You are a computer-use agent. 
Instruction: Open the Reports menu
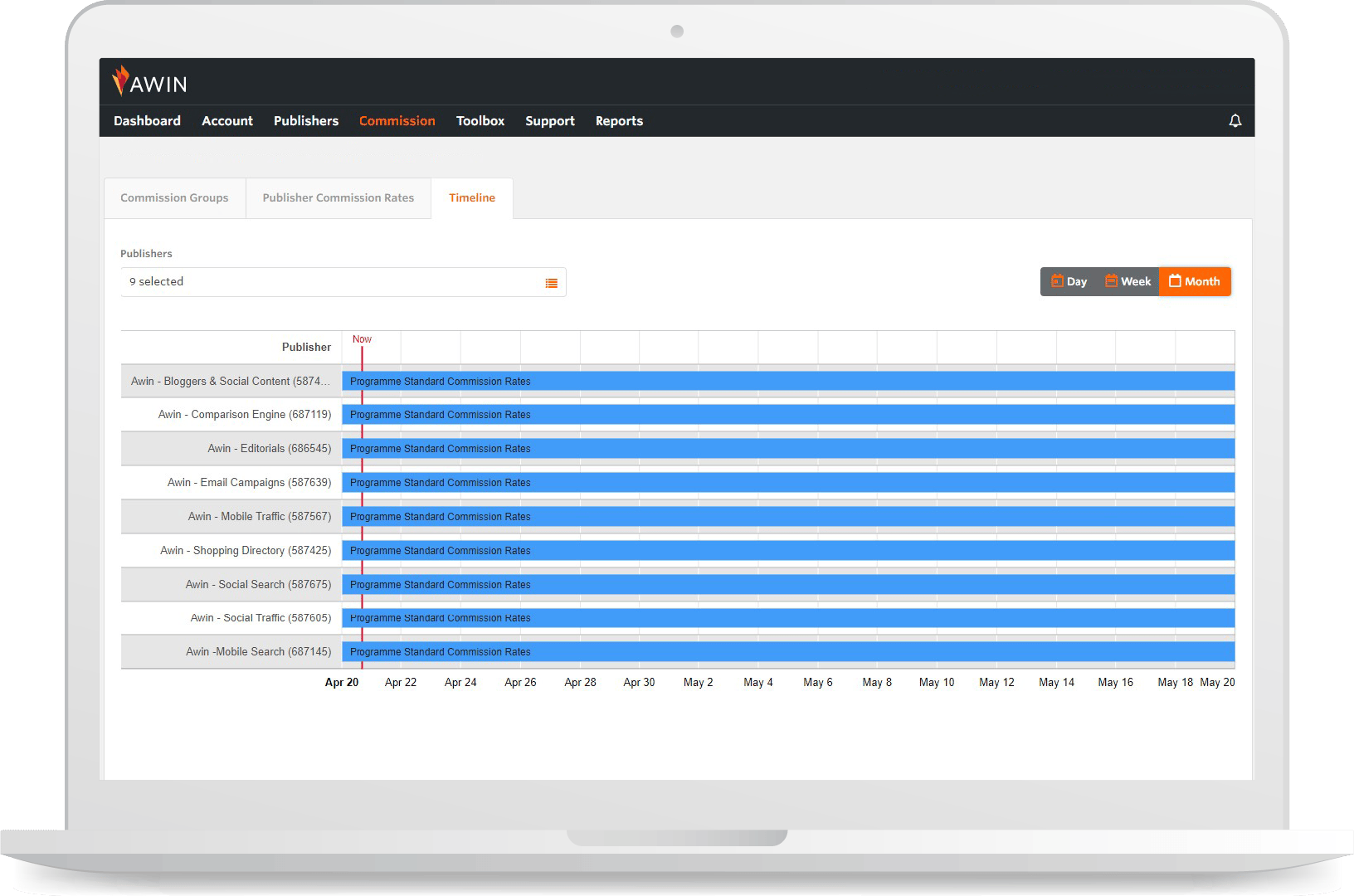coord(619,121)
